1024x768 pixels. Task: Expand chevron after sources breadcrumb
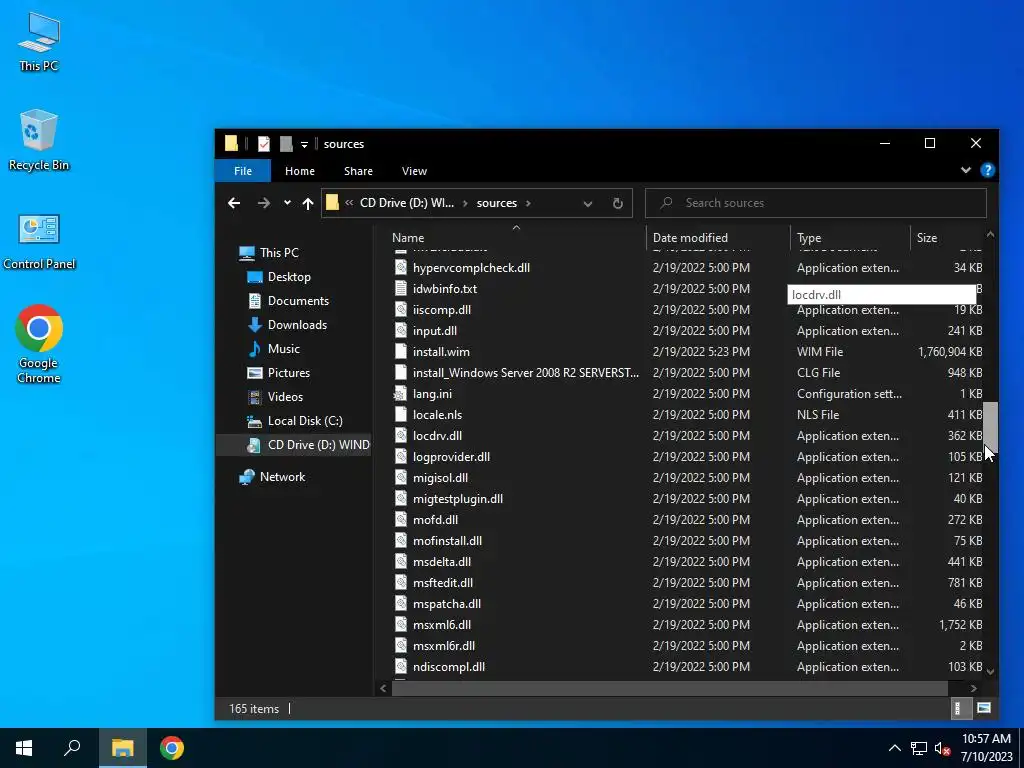tap(528, 203)
